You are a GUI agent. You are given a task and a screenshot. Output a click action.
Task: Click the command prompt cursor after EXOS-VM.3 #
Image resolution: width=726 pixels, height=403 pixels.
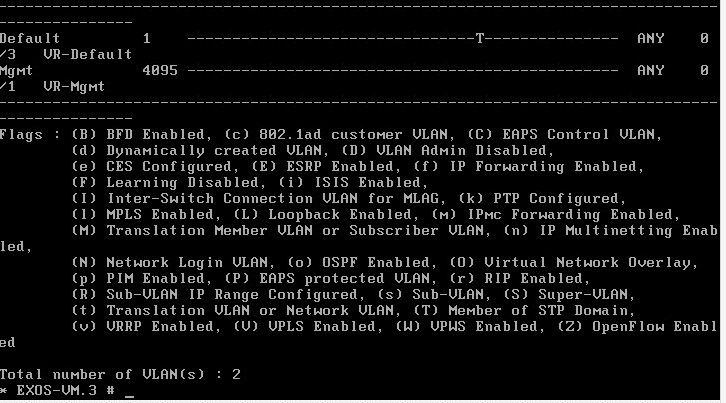pyautogui.click(x=130, y=391)
